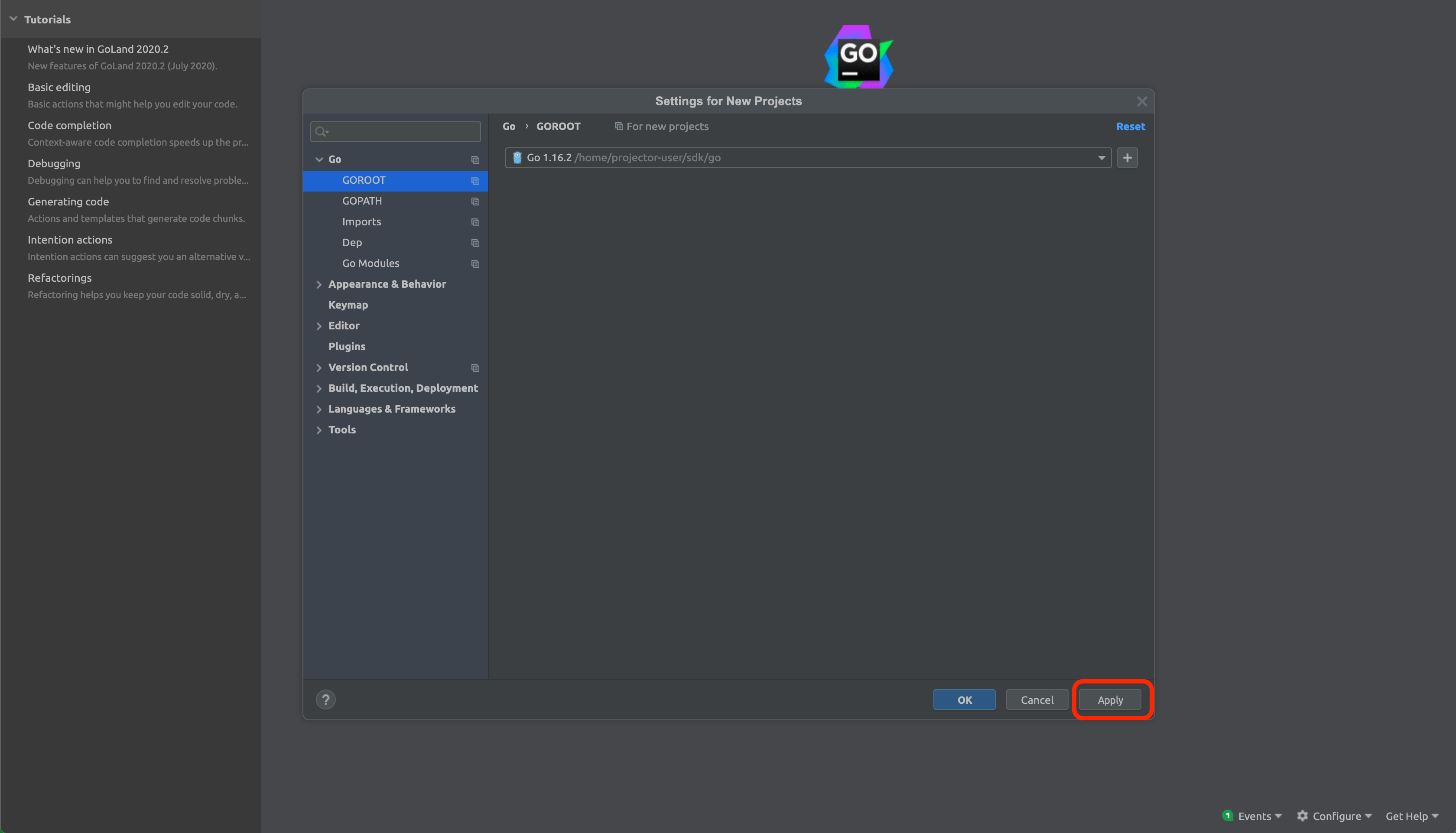The width and height of the screenshot is (1456, 833).
Task: Expand the Version Control section
Action: coord(319,368)
